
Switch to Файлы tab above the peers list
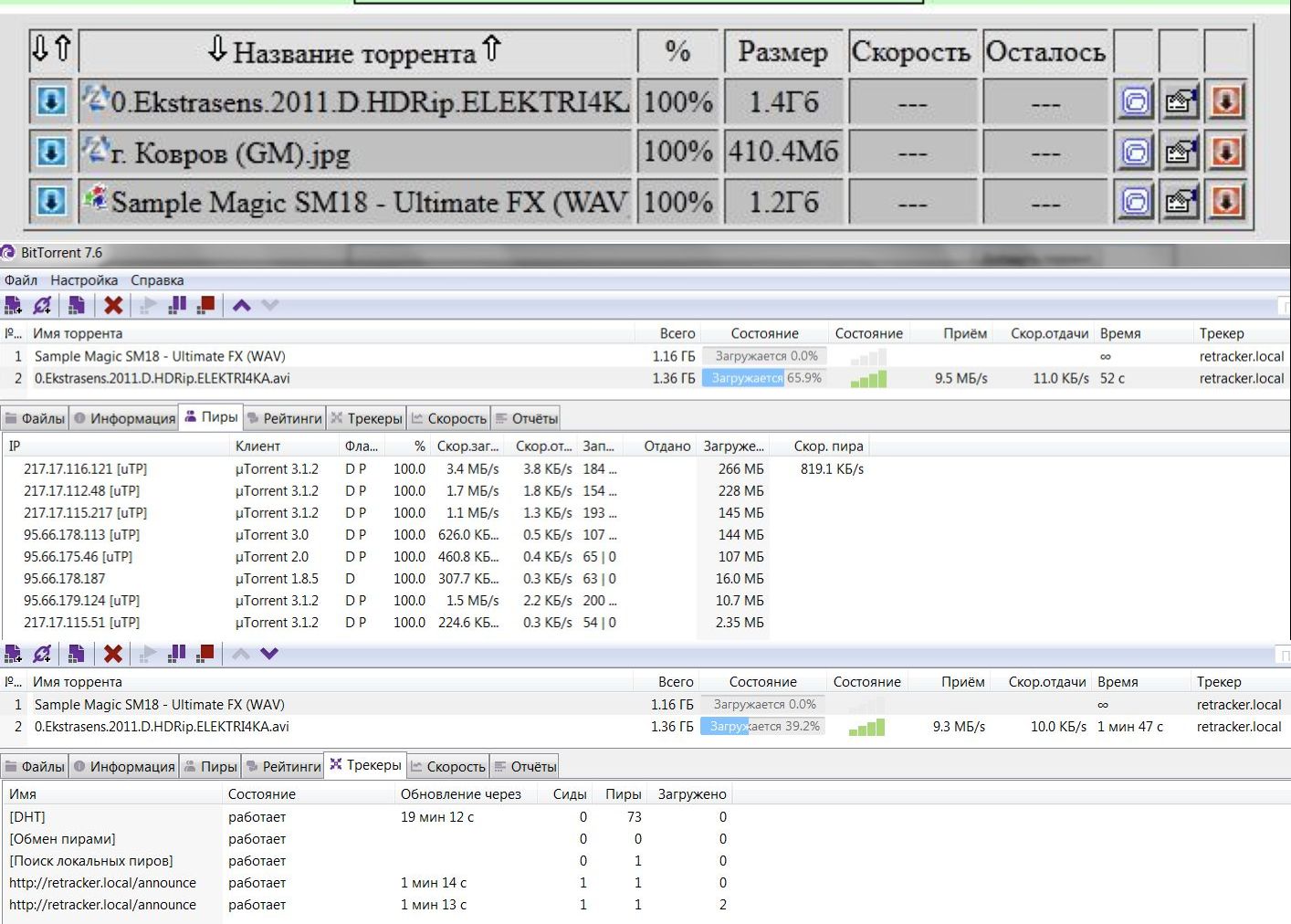pyautogui.click(x=36, y=418)
